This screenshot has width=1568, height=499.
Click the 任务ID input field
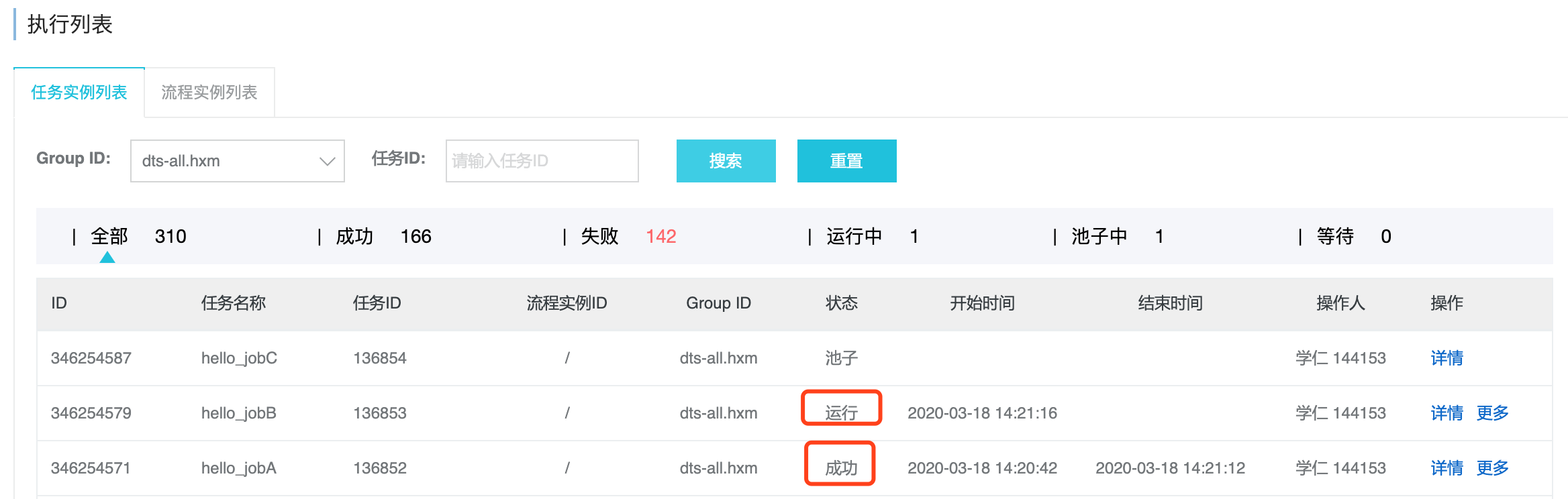point(542,161)
